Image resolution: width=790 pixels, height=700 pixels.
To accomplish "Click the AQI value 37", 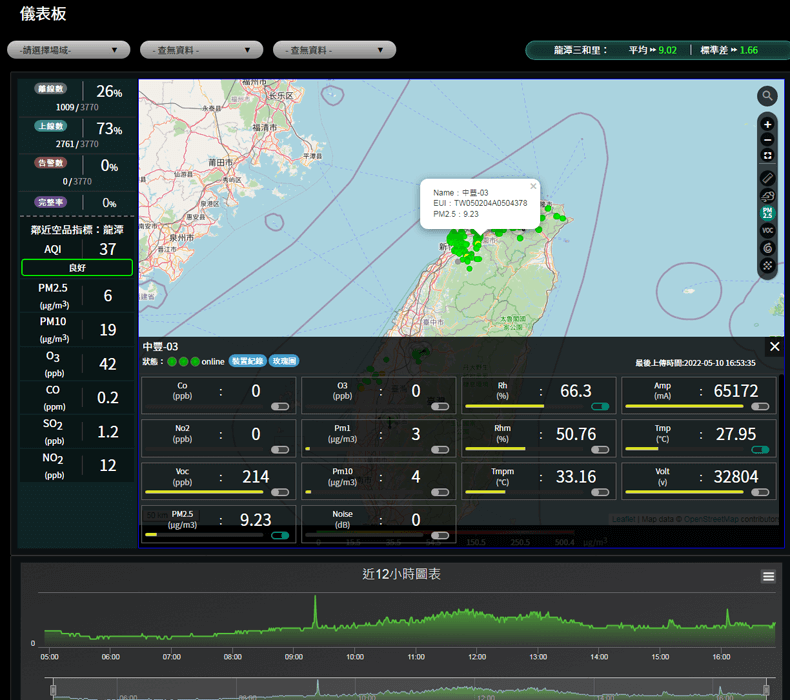I will (108, 249).
